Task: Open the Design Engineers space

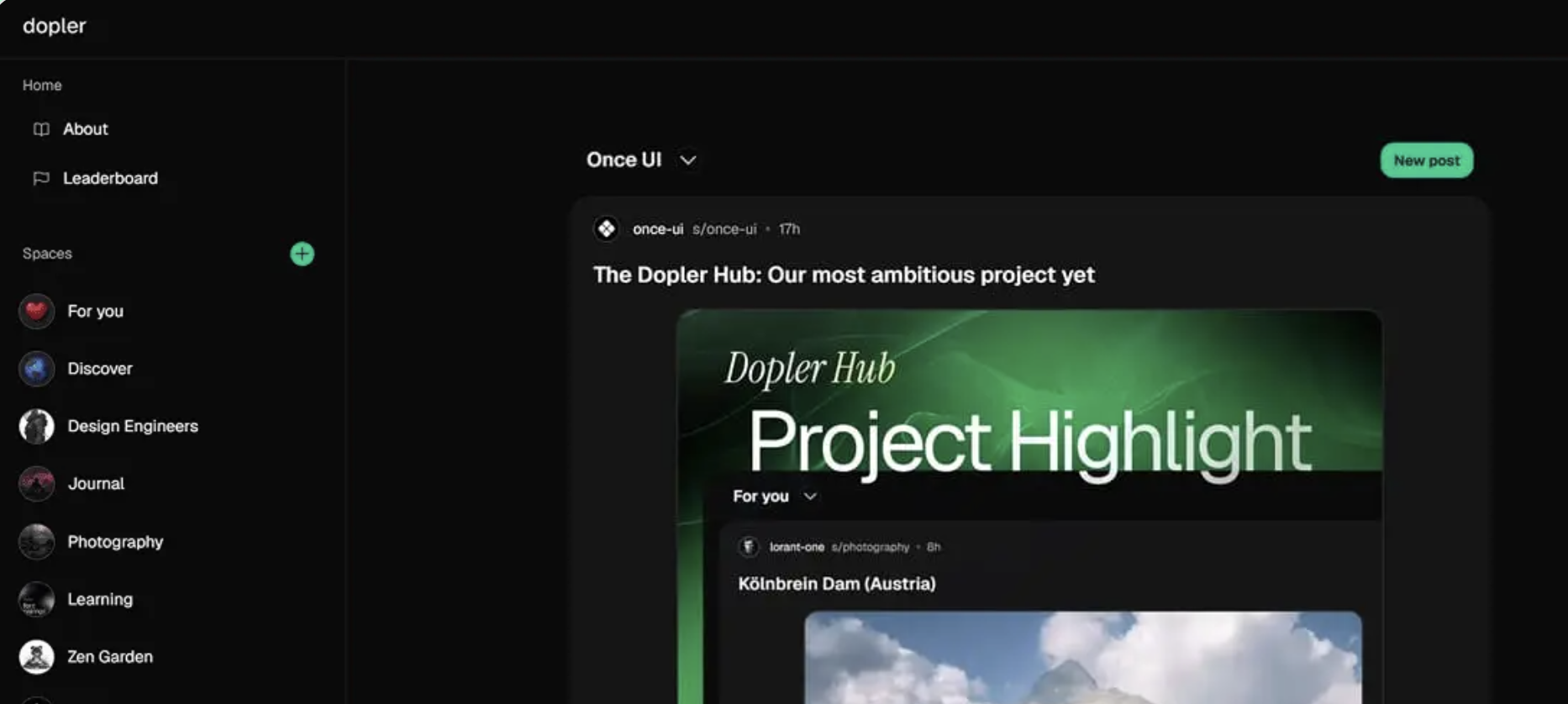Action: click(x=133, y=426)
